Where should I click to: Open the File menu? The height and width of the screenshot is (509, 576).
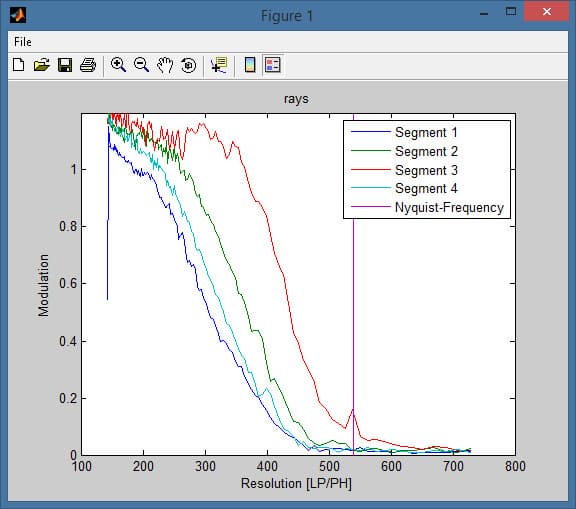23,42
